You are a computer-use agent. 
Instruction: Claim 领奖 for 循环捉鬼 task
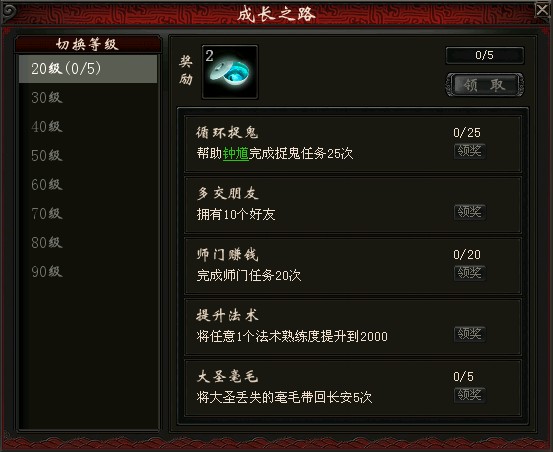470,151
